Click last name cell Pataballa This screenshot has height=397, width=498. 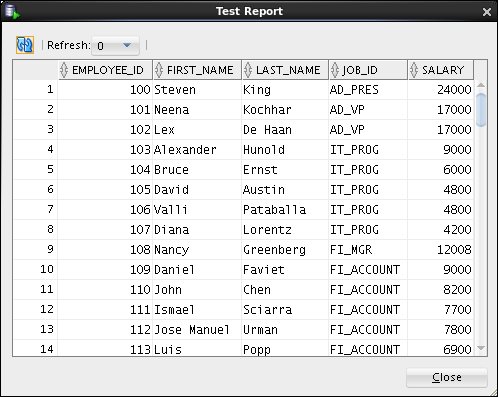pos(285,210)
